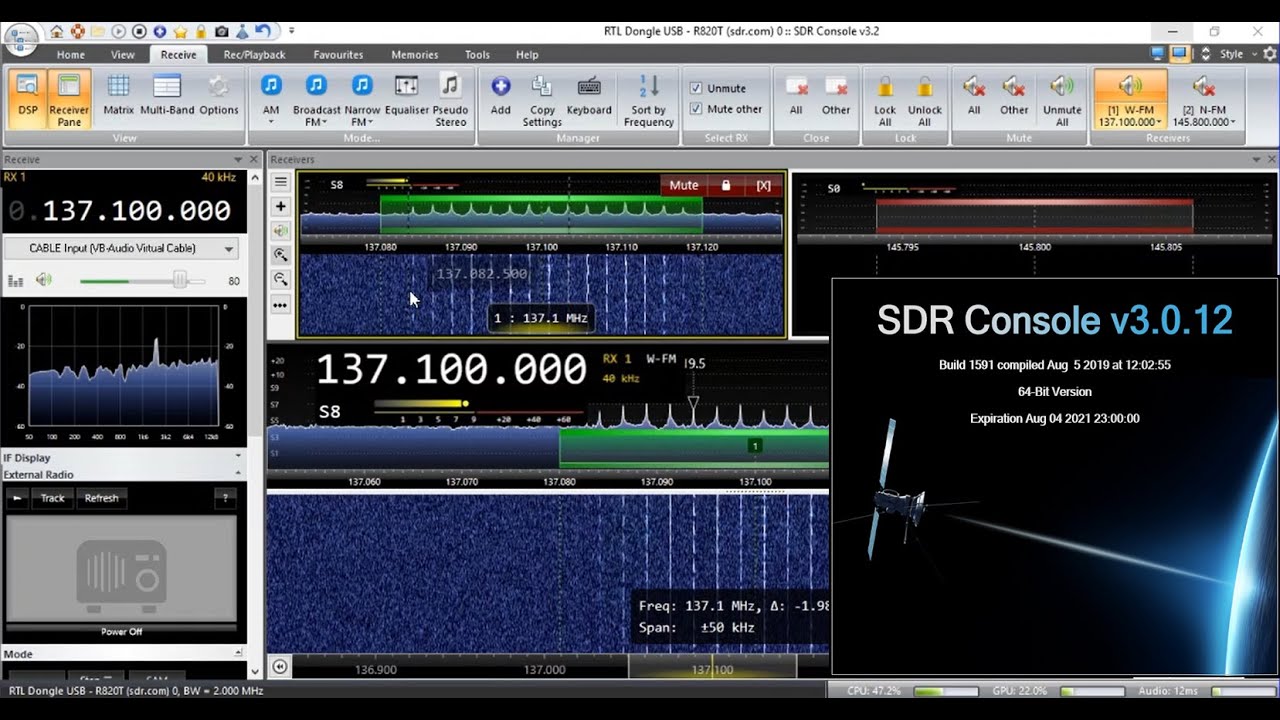Click the home icon in quick access toolbar
The image size is (1280, 720).
[57, 32]
